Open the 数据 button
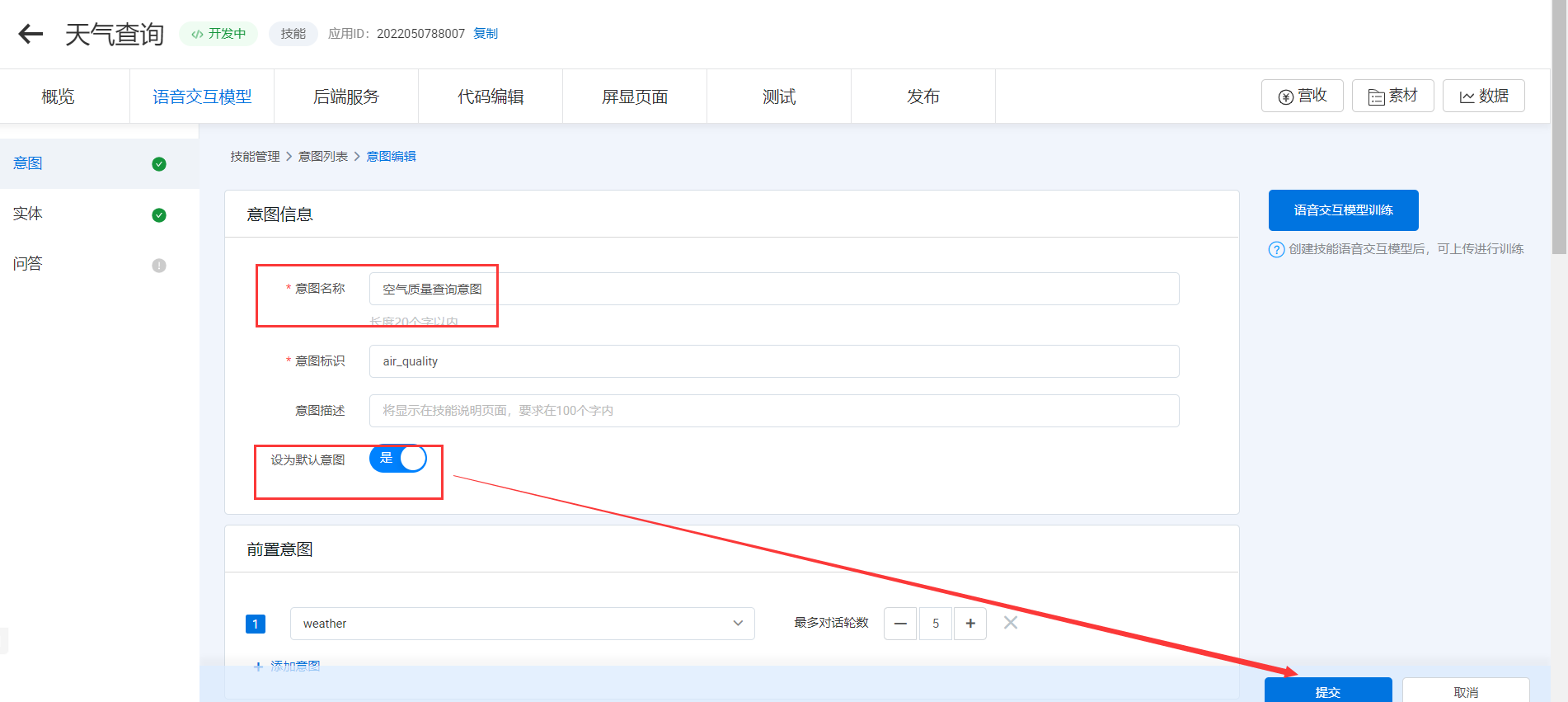Image resolution: width=1568 pixels, height=702 pixels. click(x=1484, y=96)
